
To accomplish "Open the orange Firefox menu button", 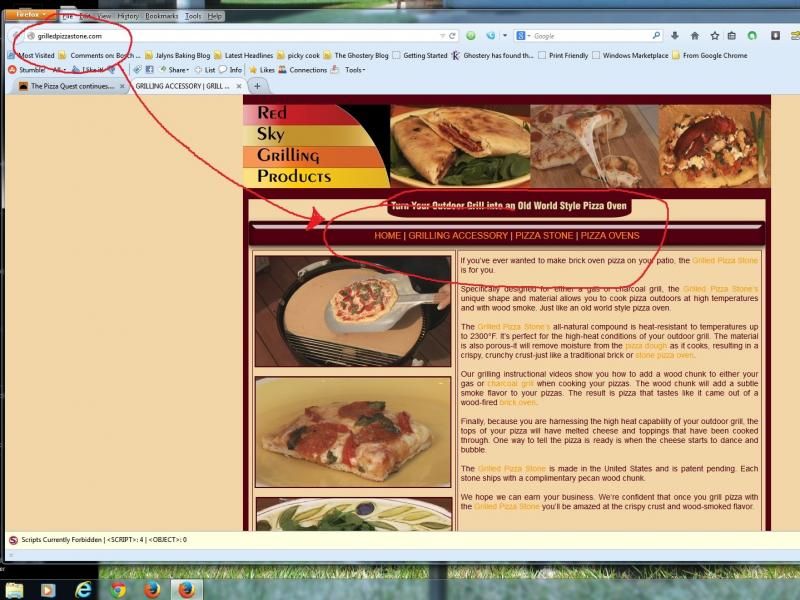I will (30, 15).
